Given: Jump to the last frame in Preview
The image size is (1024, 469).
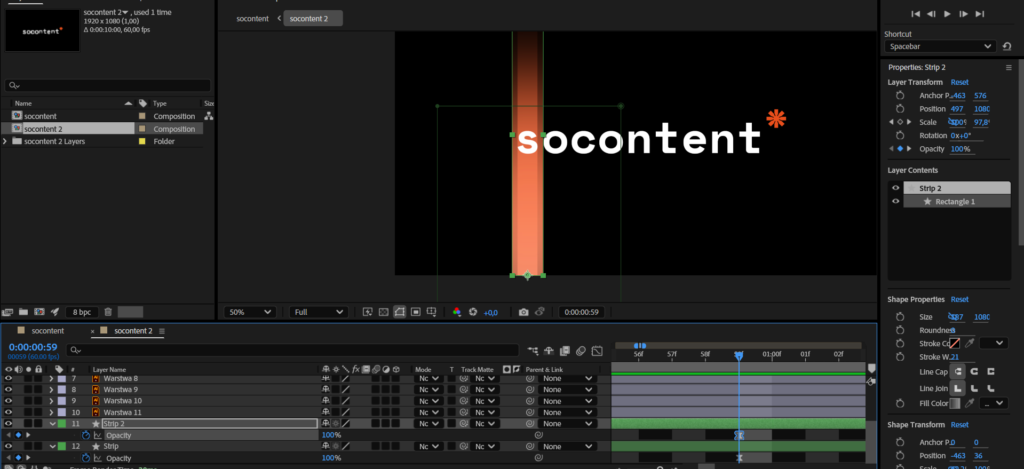Looking at the screenshot, I should click(x=980, y=14).
